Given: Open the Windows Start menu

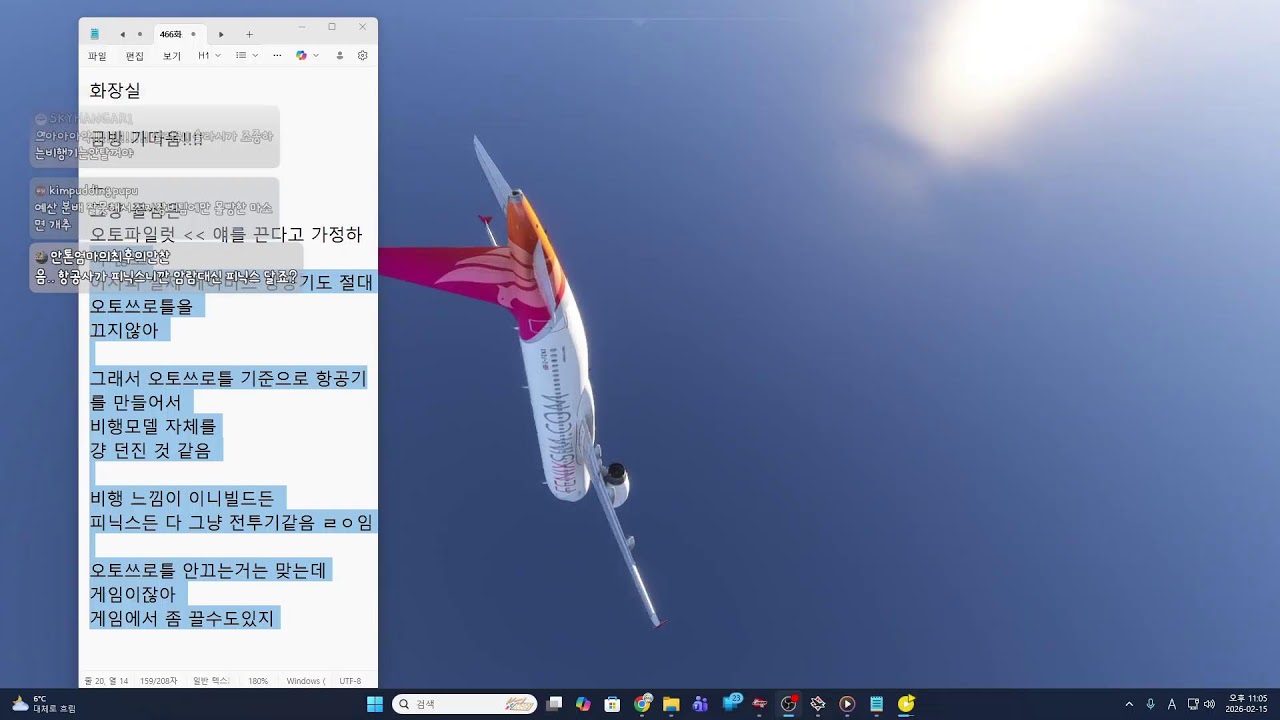Looking at the screenshot, I should tap(375, 704).
